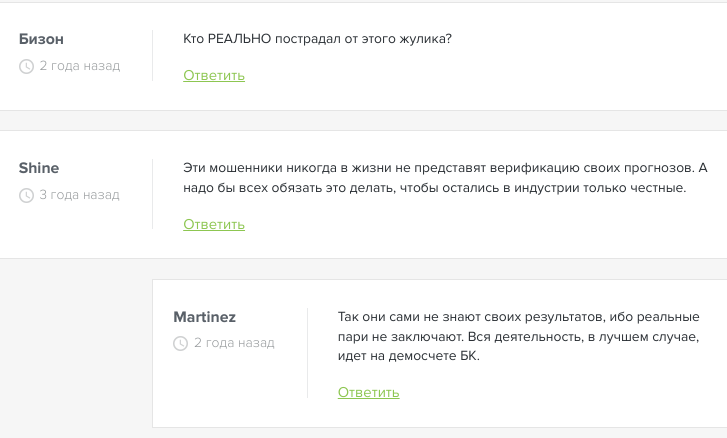Click the "2 года назад" timestamp under Martinez
The width and height of the screenshot is (727, 438).
click(234, 343)
